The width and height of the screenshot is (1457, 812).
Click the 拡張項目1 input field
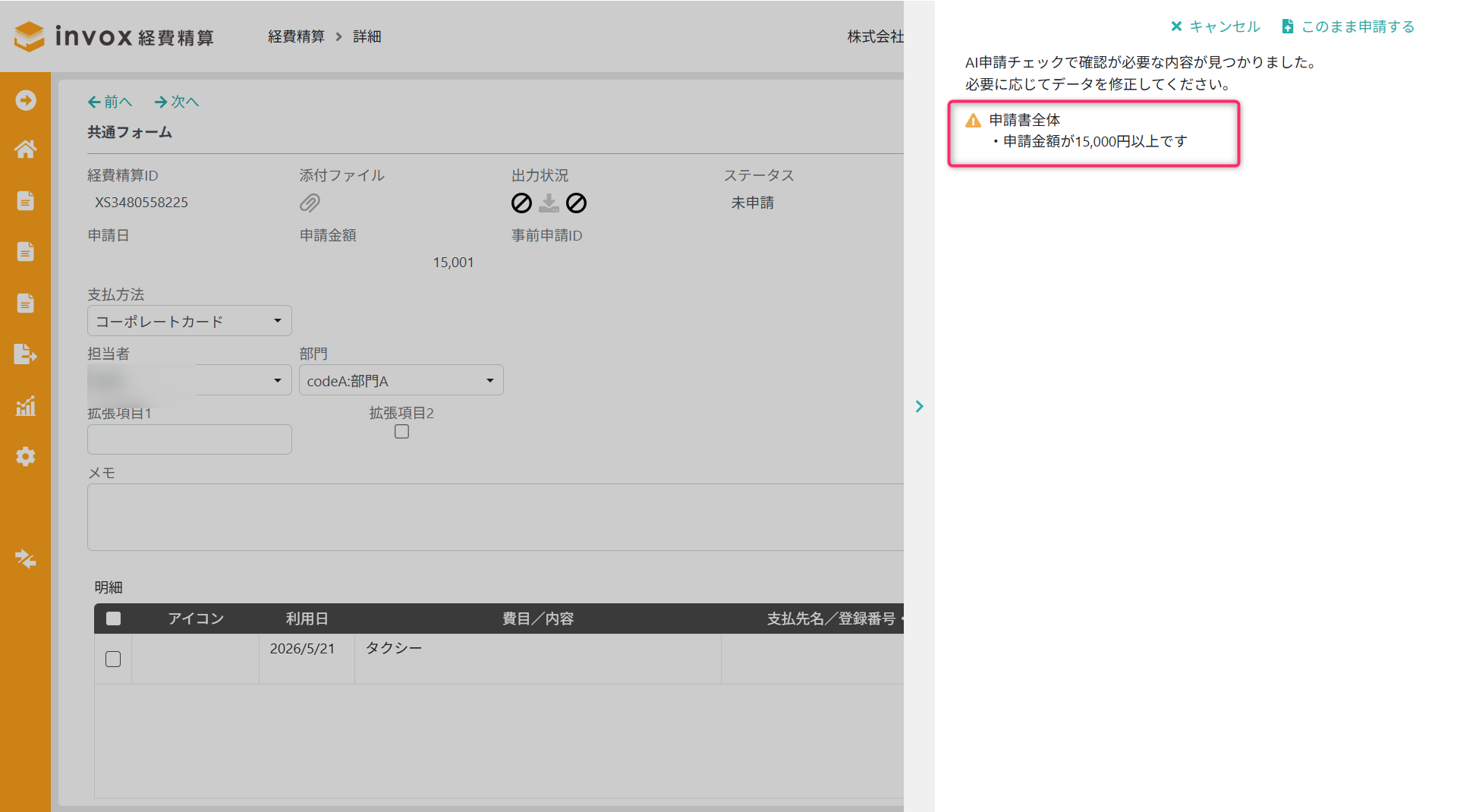point(190,439)
